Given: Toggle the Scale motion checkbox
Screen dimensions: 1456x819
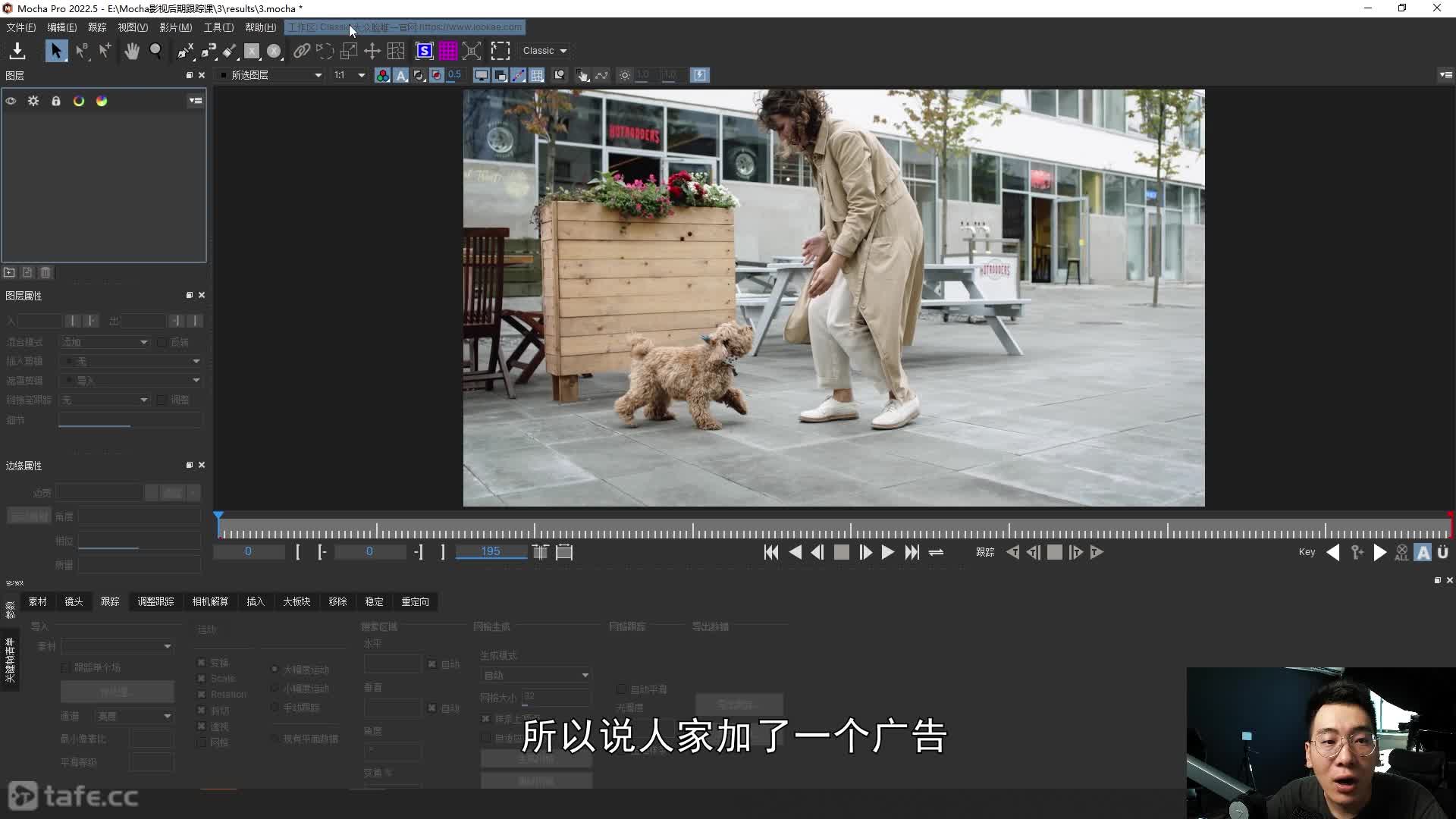Looking at the screenshot, I should 202,678.
